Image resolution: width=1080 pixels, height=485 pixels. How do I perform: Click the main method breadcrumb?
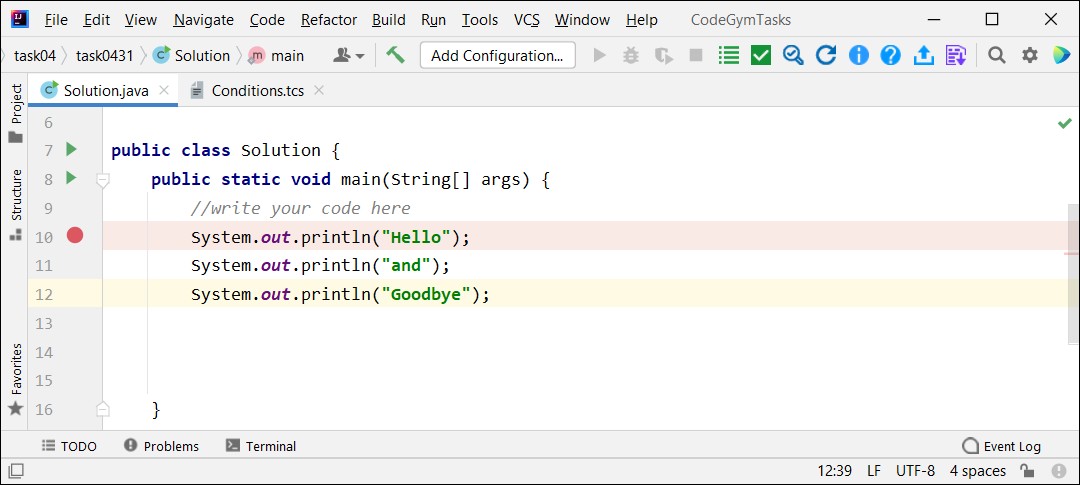point(277,56)
